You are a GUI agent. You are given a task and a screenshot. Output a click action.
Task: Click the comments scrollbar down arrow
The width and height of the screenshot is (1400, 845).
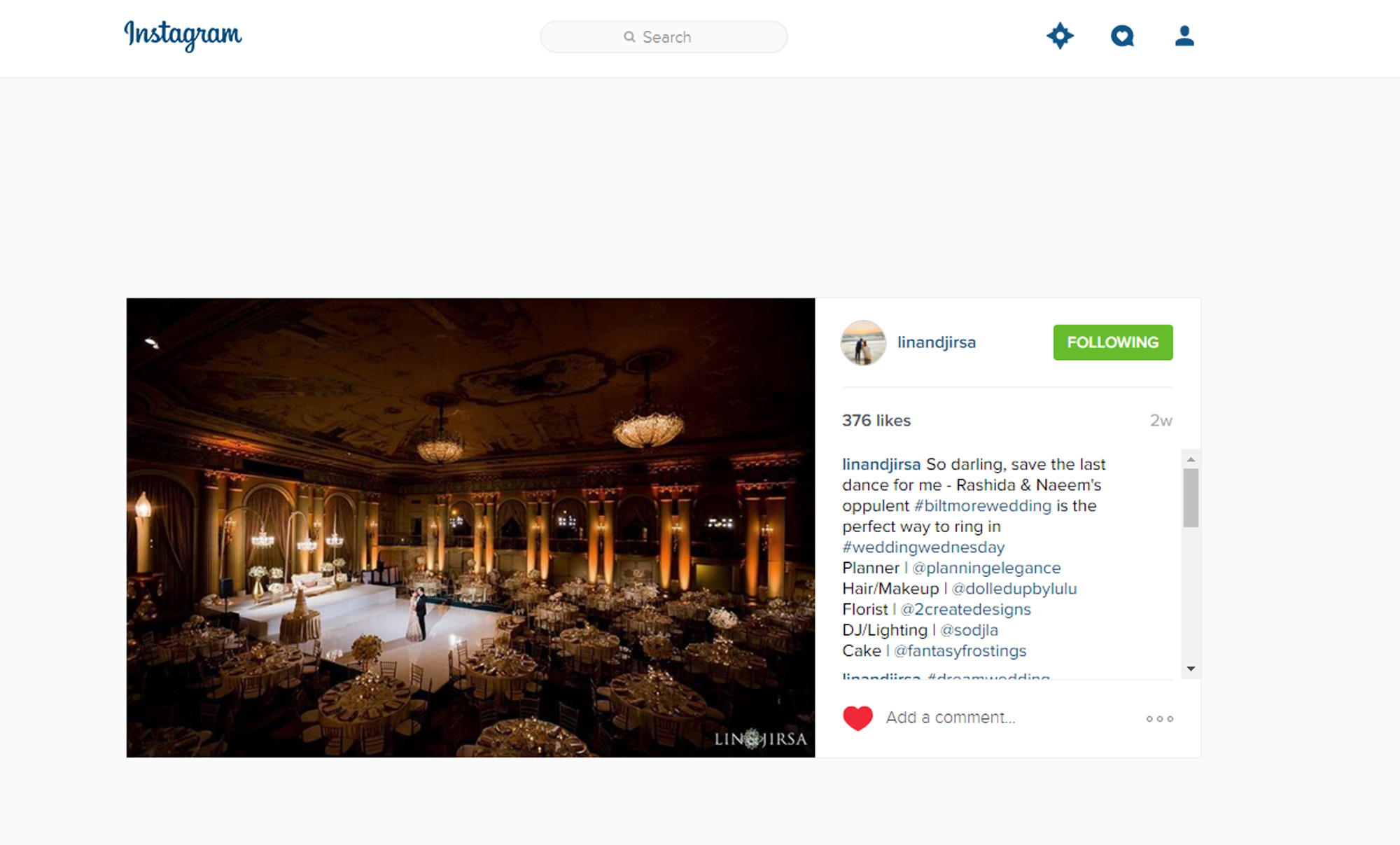(x=1191, y=669)
